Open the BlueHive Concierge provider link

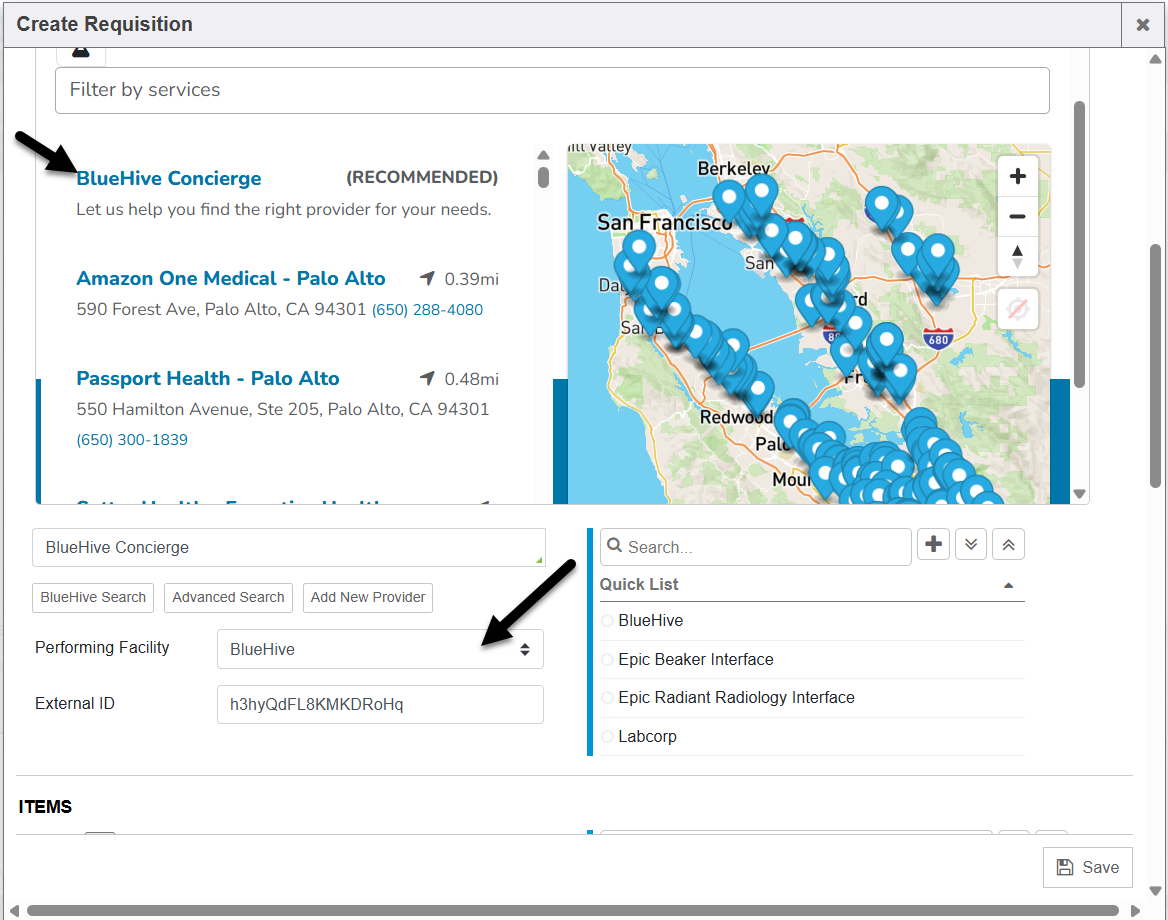[169, 178]
